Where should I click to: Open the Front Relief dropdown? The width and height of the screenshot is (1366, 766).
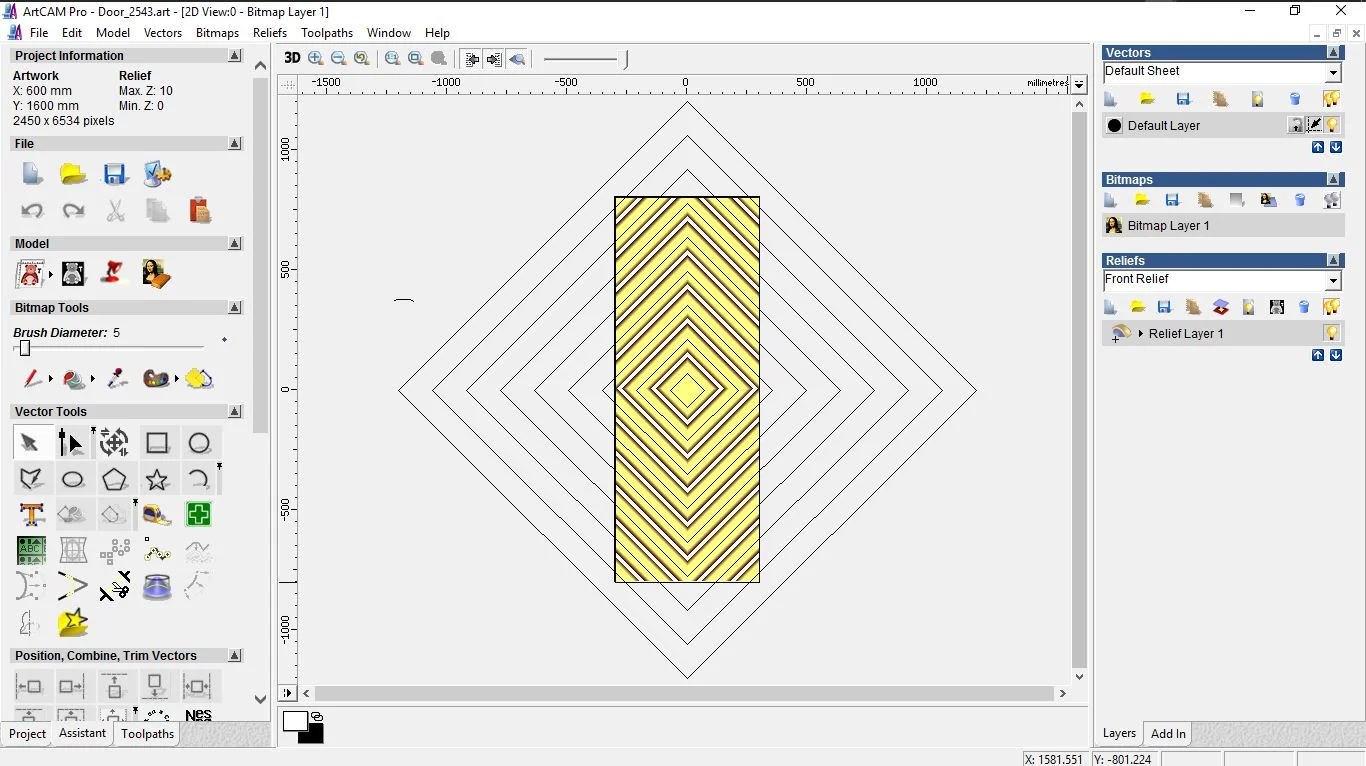point(1333,281)
